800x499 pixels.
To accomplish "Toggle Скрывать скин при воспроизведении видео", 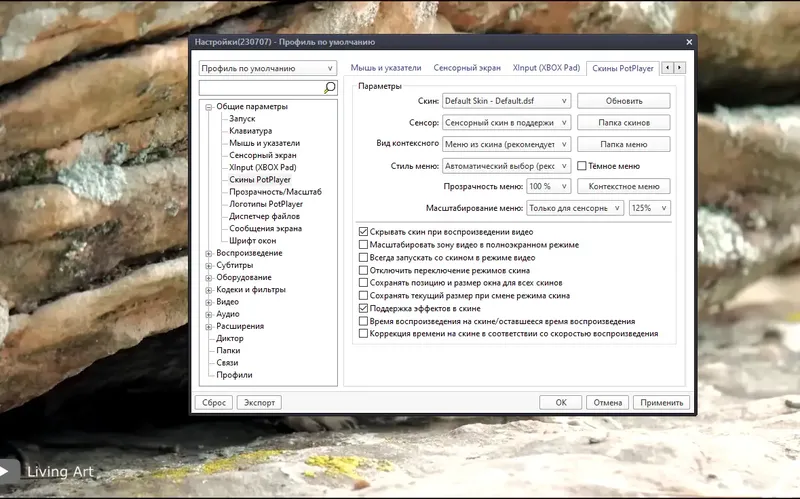I will pyautogui.click(x=363, y=232).
